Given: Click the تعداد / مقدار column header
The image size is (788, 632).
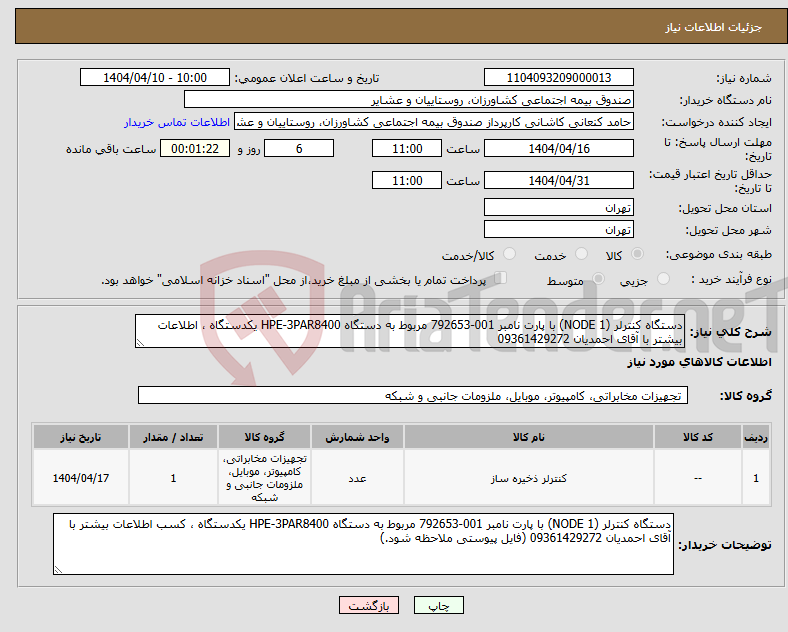Looking at the screenshot, I should pyautogui.click(x=173, y=437).
